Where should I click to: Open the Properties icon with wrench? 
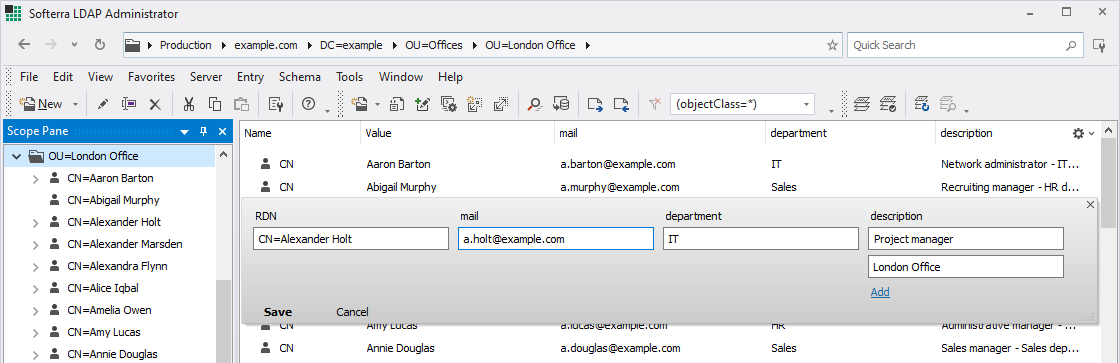pos(276,104)
